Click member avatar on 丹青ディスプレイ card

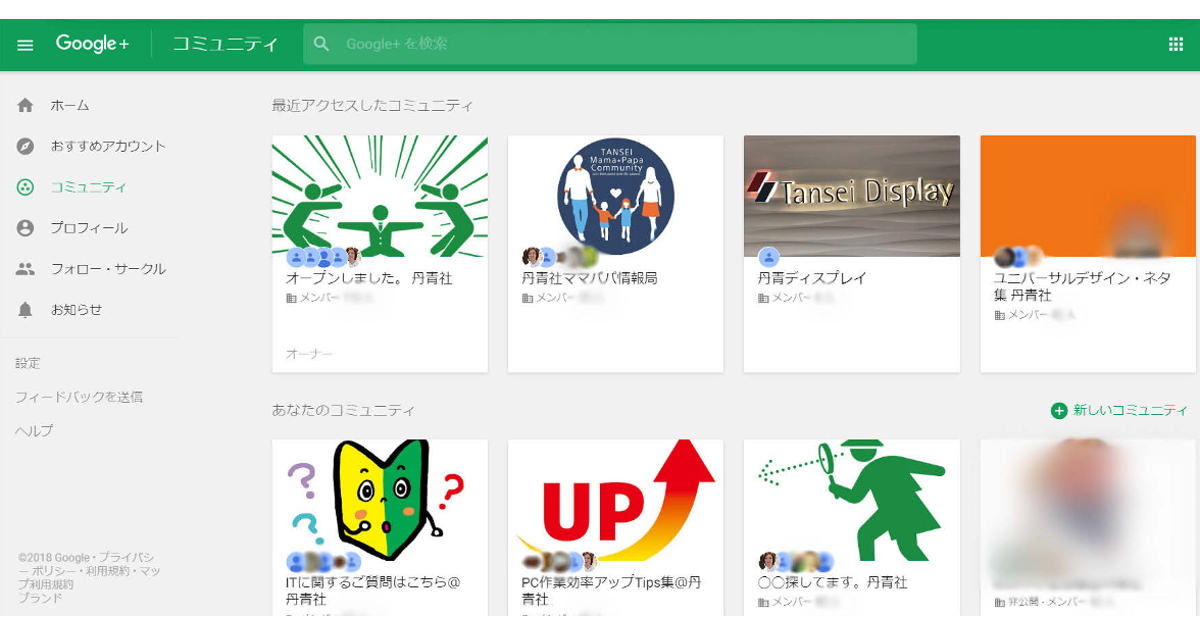click(x=769, y=257)
